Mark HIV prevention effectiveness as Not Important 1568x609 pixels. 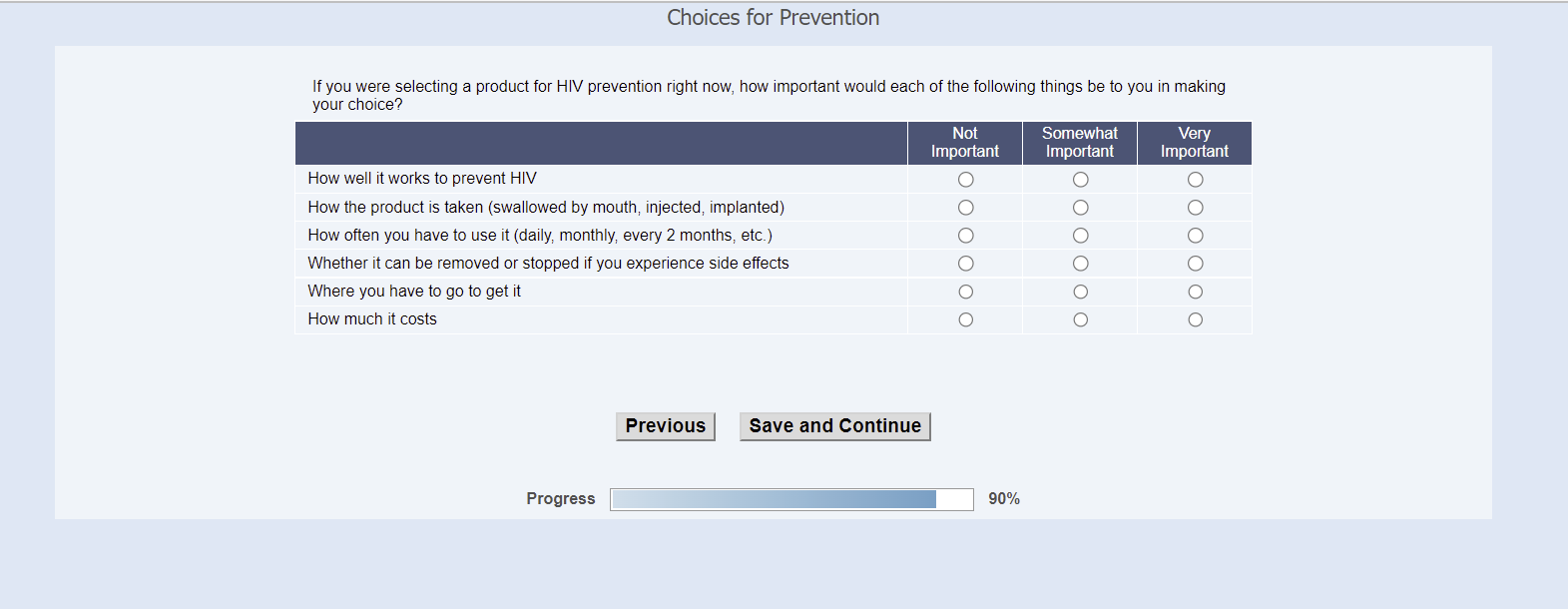pyautogui.click(x=965, y=180)
